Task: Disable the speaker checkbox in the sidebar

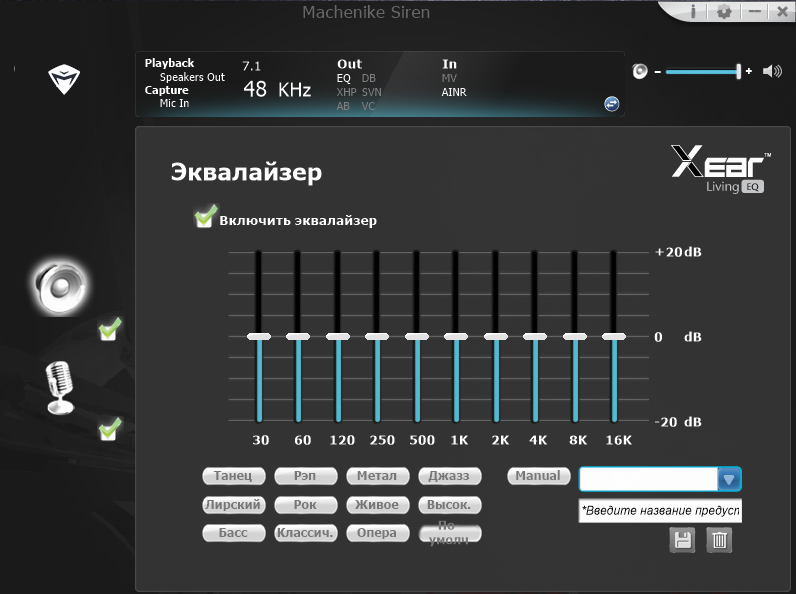Action: tap(110, 328)
